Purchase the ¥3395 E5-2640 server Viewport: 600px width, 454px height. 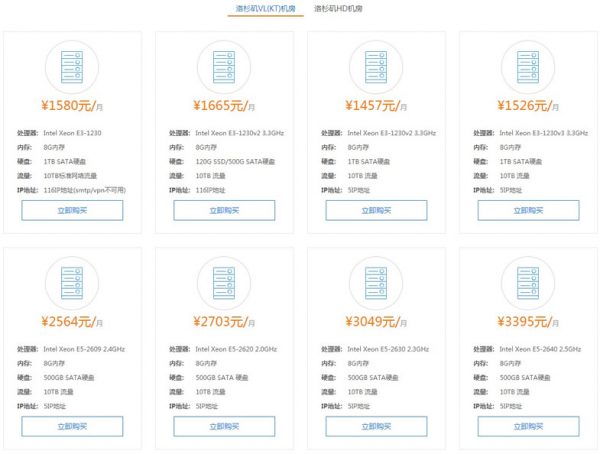(526, 426)
